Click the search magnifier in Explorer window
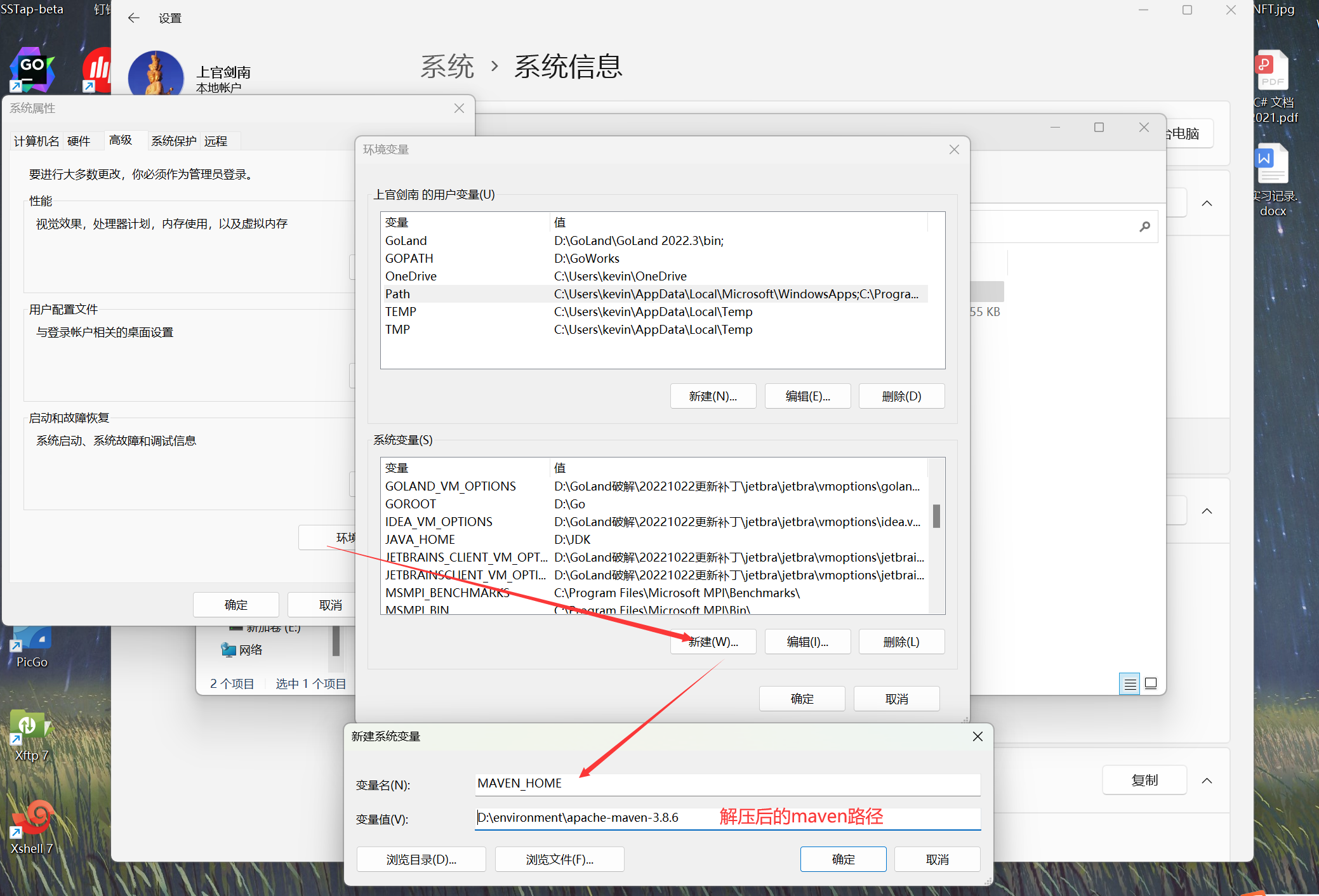 [1144, 227]
